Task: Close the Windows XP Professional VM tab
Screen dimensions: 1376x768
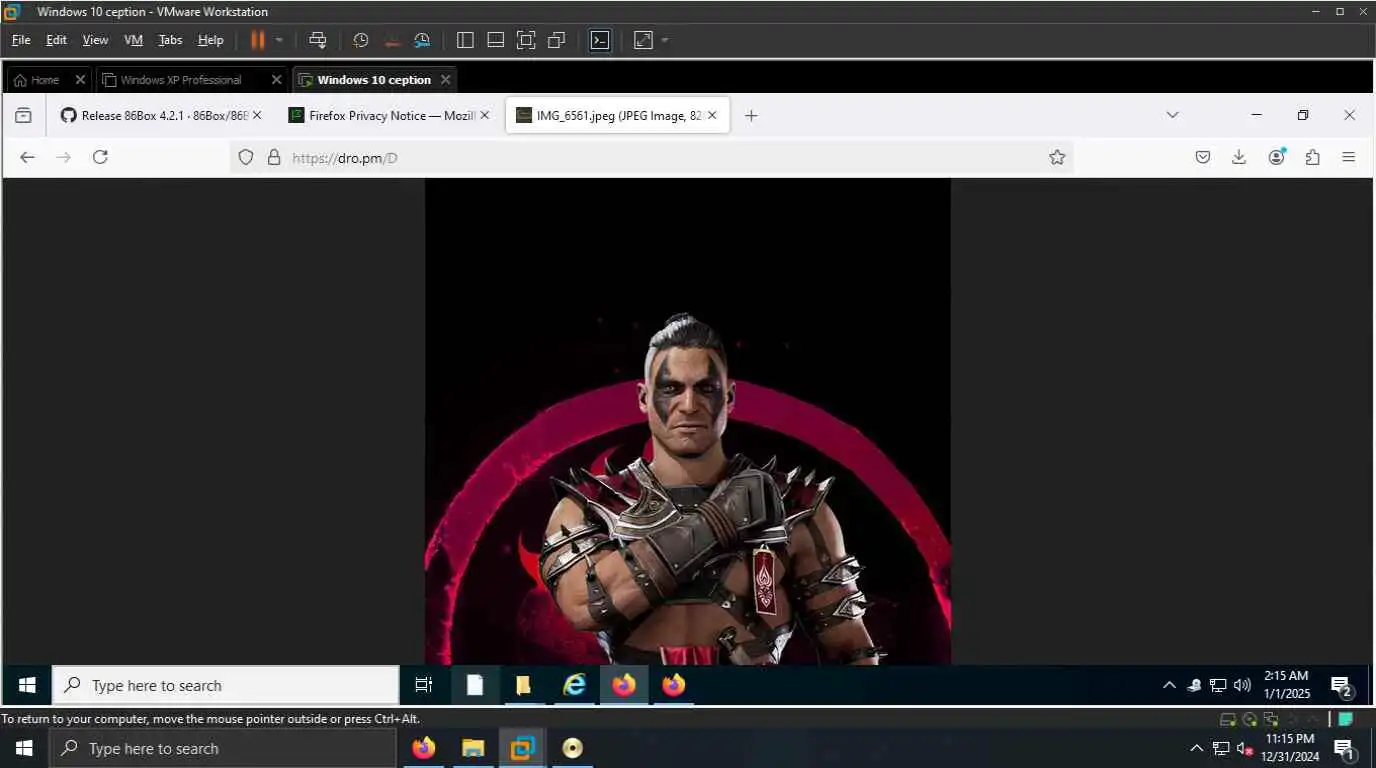Action: pos(277,80)
